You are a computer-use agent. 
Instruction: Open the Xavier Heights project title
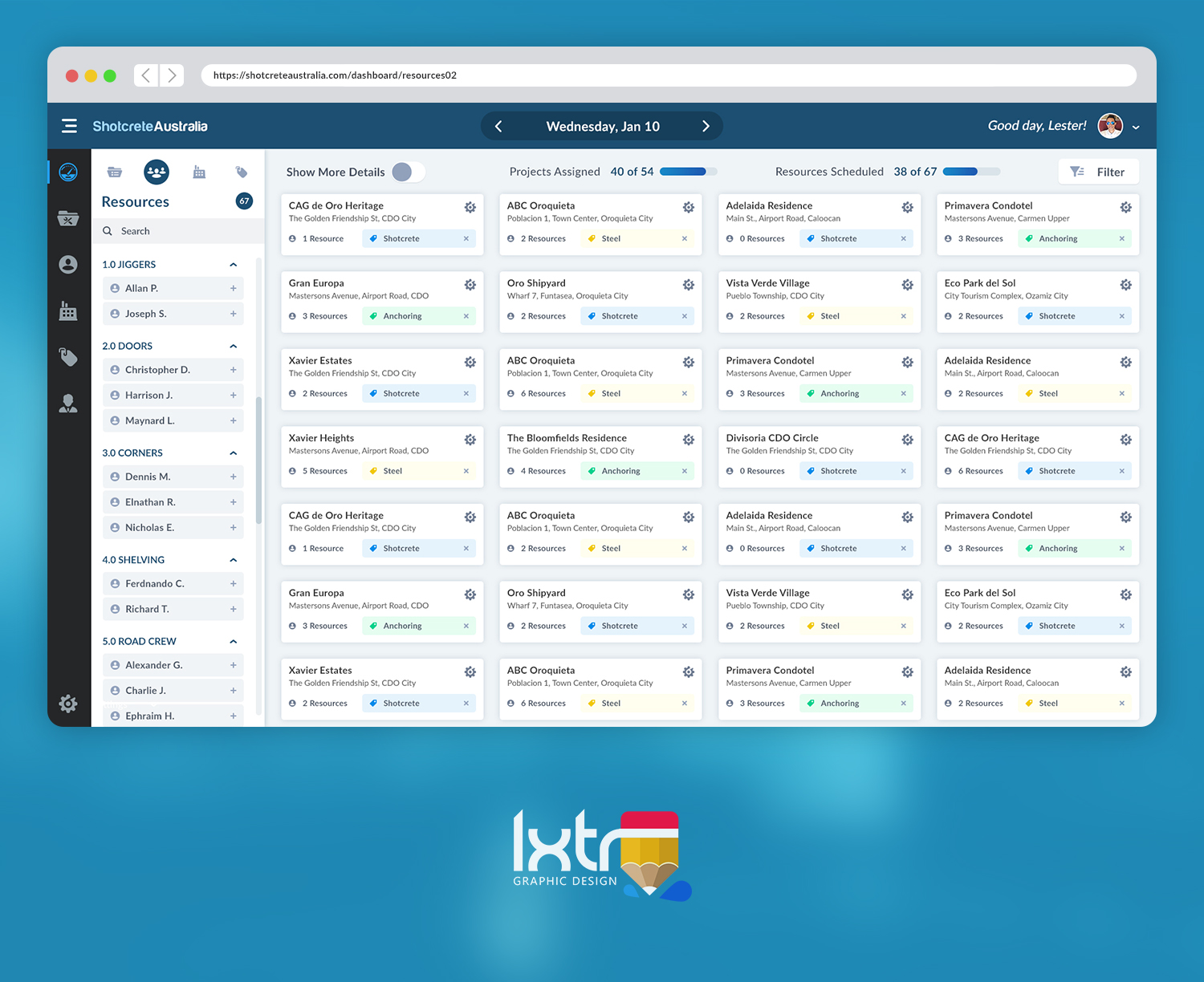[321, 438]
